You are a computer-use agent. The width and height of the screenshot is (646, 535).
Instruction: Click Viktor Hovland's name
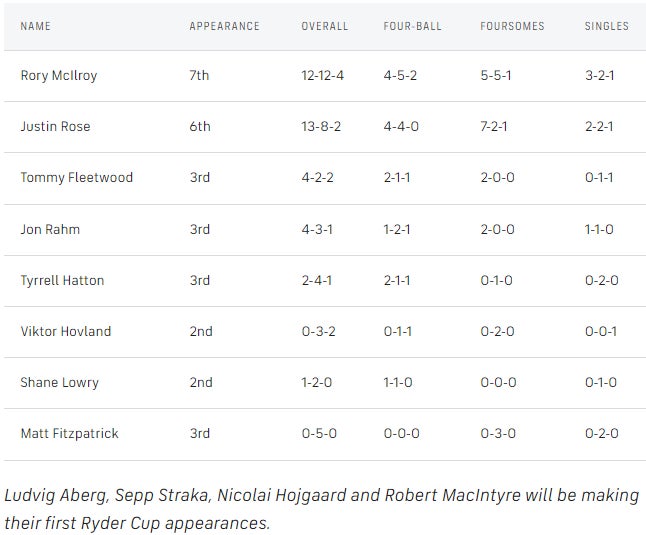(x=66, y=331)
